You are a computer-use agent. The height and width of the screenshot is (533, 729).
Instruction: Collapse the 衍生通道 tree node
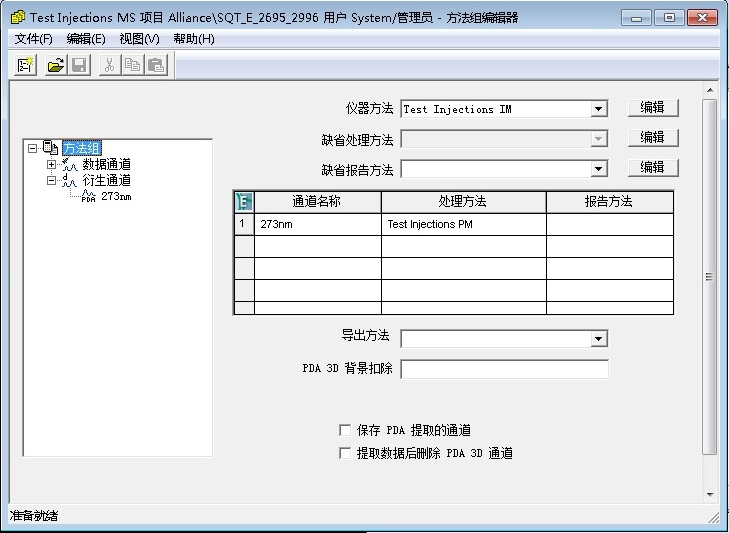coord(52,180)
